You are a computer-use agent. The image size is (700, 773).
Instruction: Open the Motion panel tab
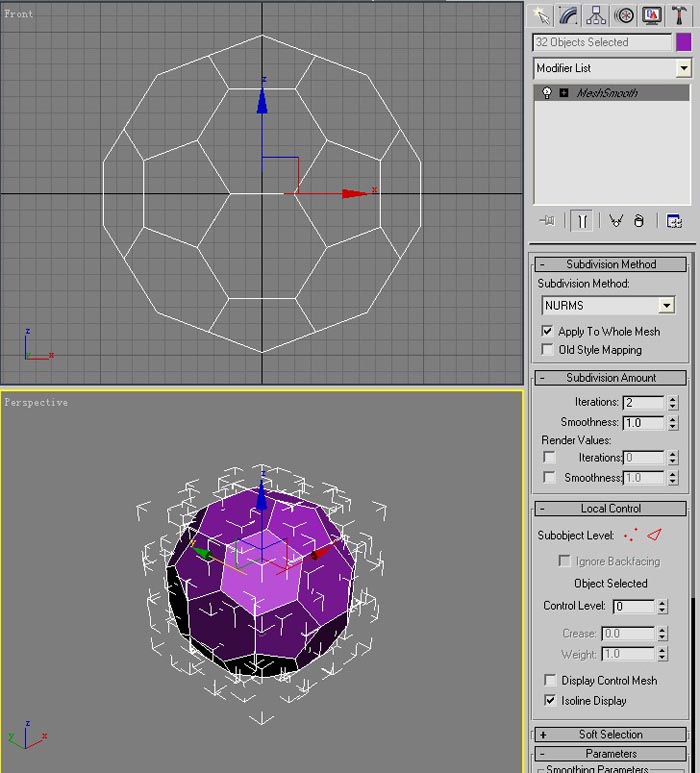[x=624, y=15]
